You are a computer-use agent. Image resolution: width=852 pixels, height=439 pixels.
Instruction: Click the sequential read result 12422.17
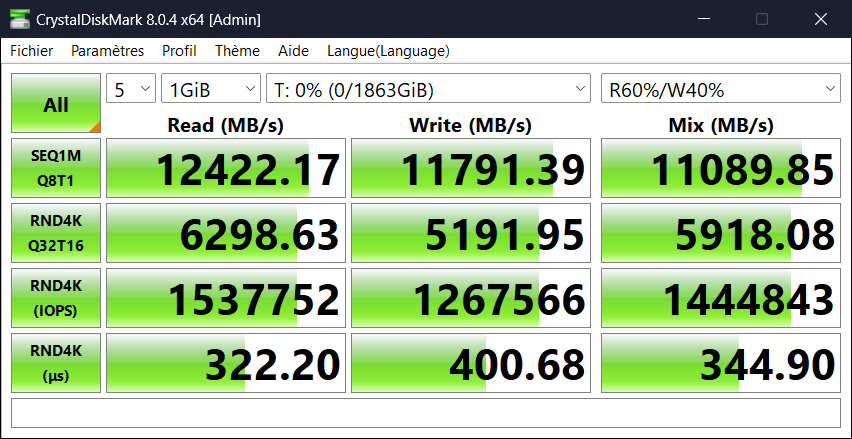[226, 169]
